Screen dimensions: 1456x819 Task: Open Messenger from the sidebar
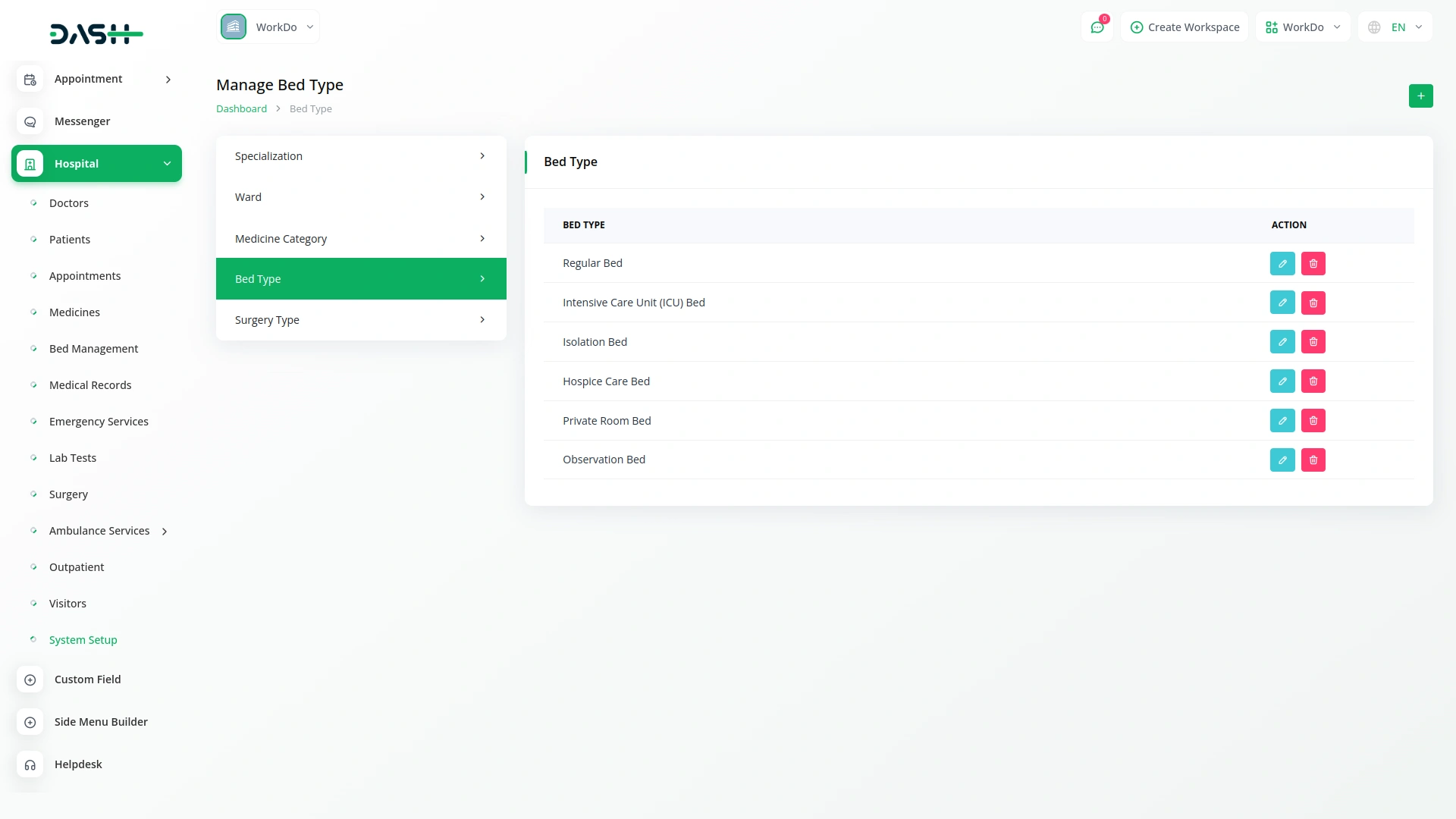(x=82, y=121)
